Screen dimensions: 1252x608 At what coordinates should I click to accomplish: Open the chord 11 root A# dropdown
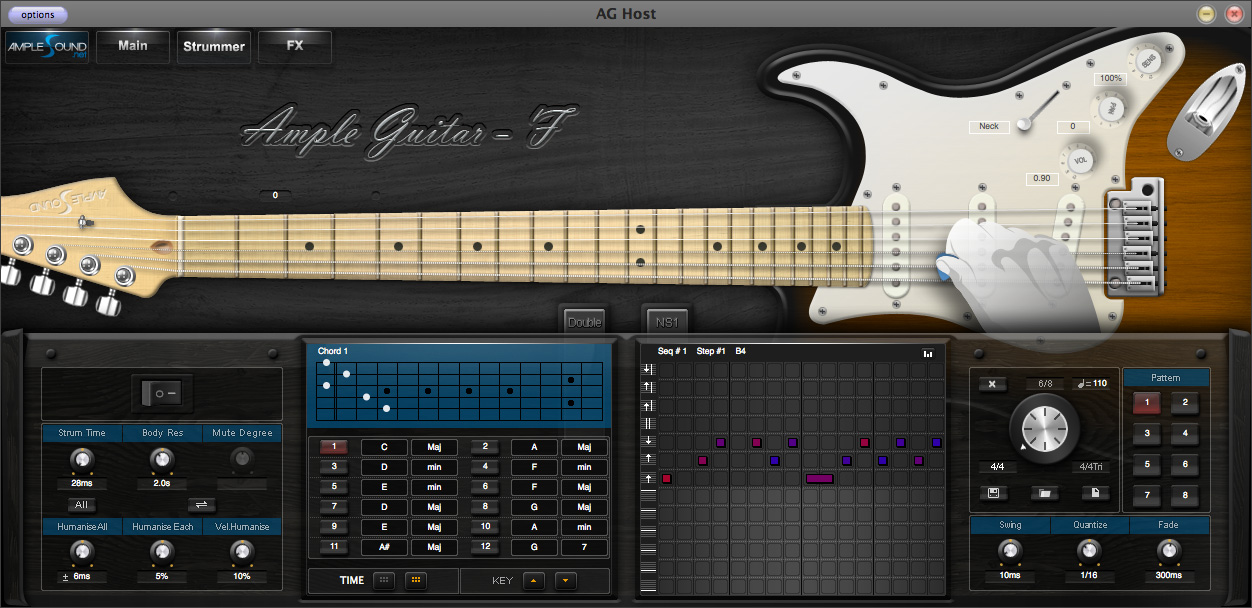coord(384,547)
